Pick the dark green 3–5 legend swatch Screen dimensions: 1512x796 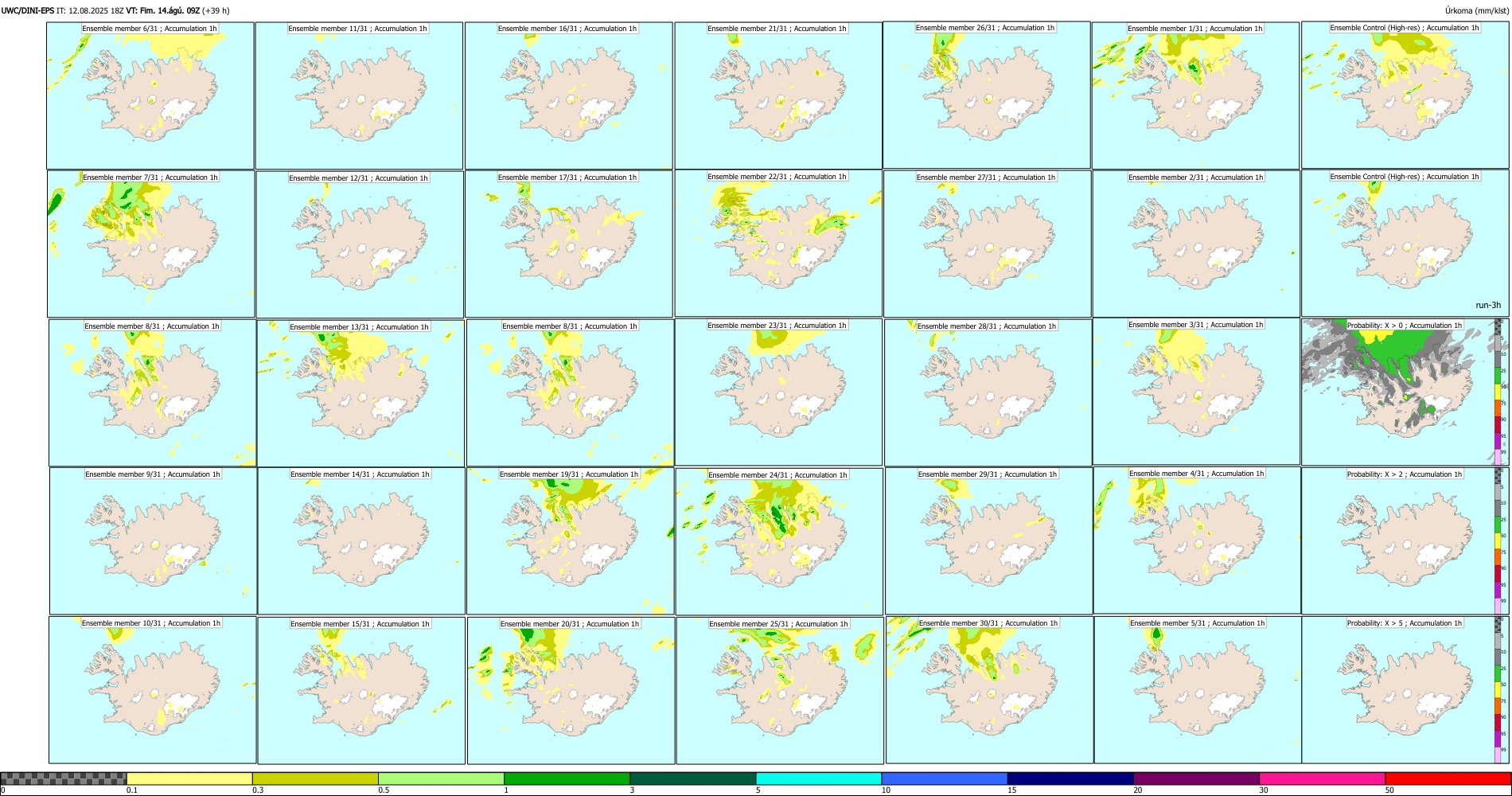(x=692, y=778)
